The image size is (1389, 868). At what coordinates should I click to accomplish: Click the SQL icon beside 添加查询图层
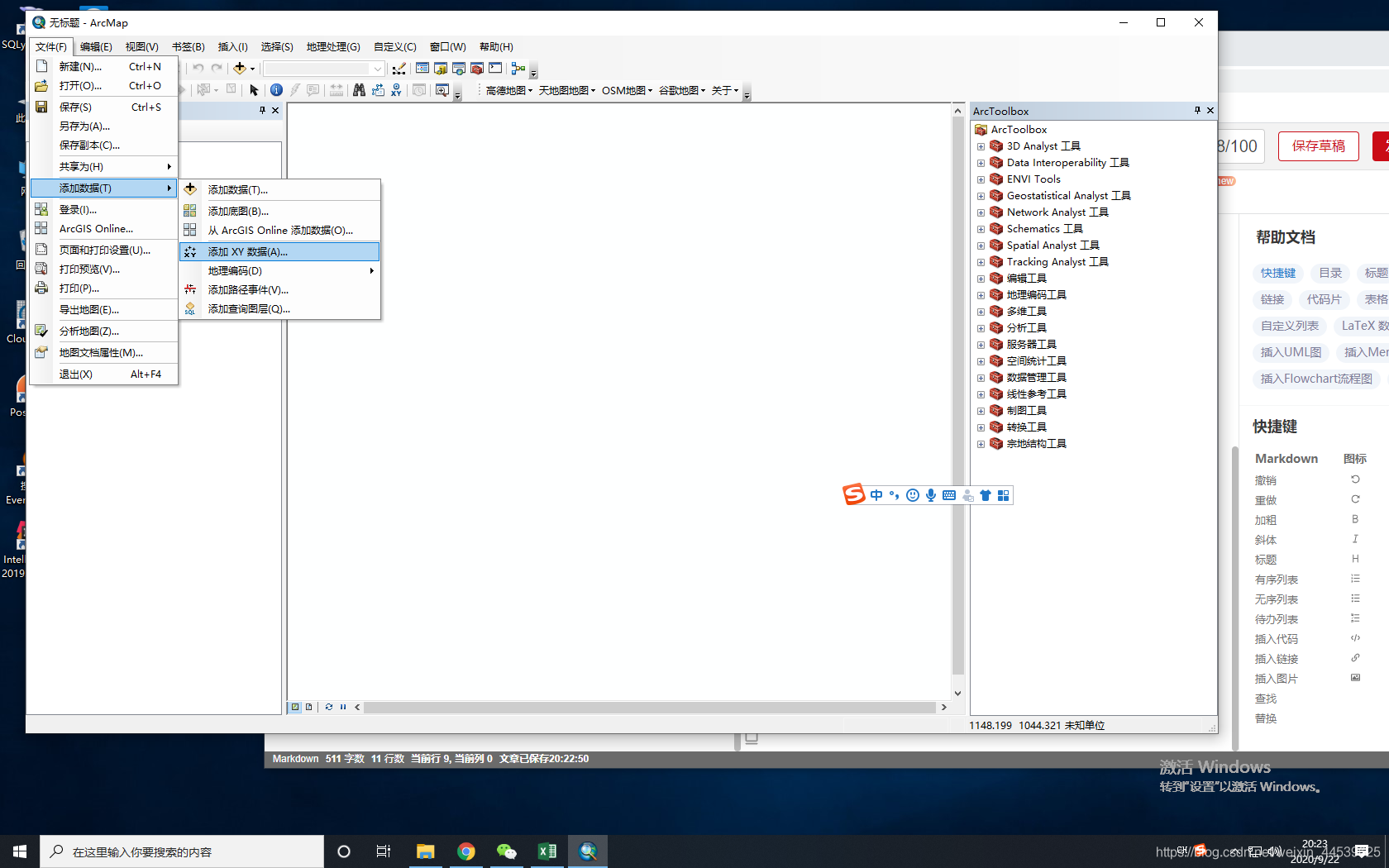click(190, 308)
